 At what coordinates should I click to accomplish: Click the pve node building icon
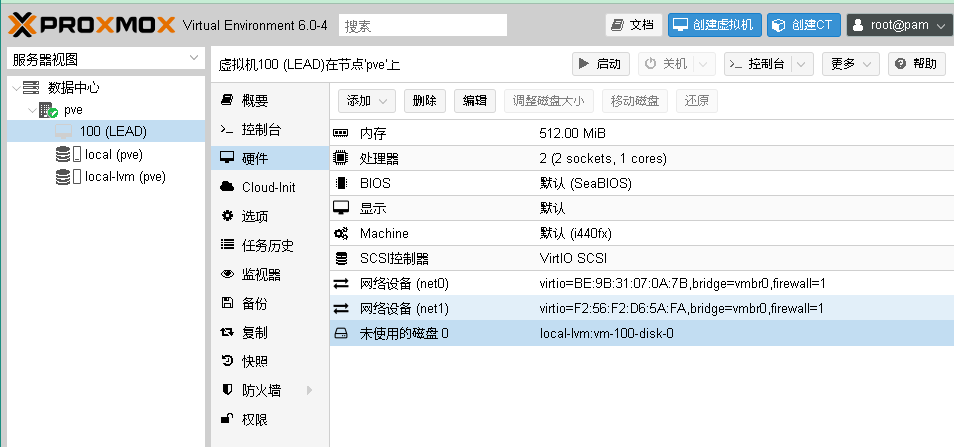tap(48, 110)
